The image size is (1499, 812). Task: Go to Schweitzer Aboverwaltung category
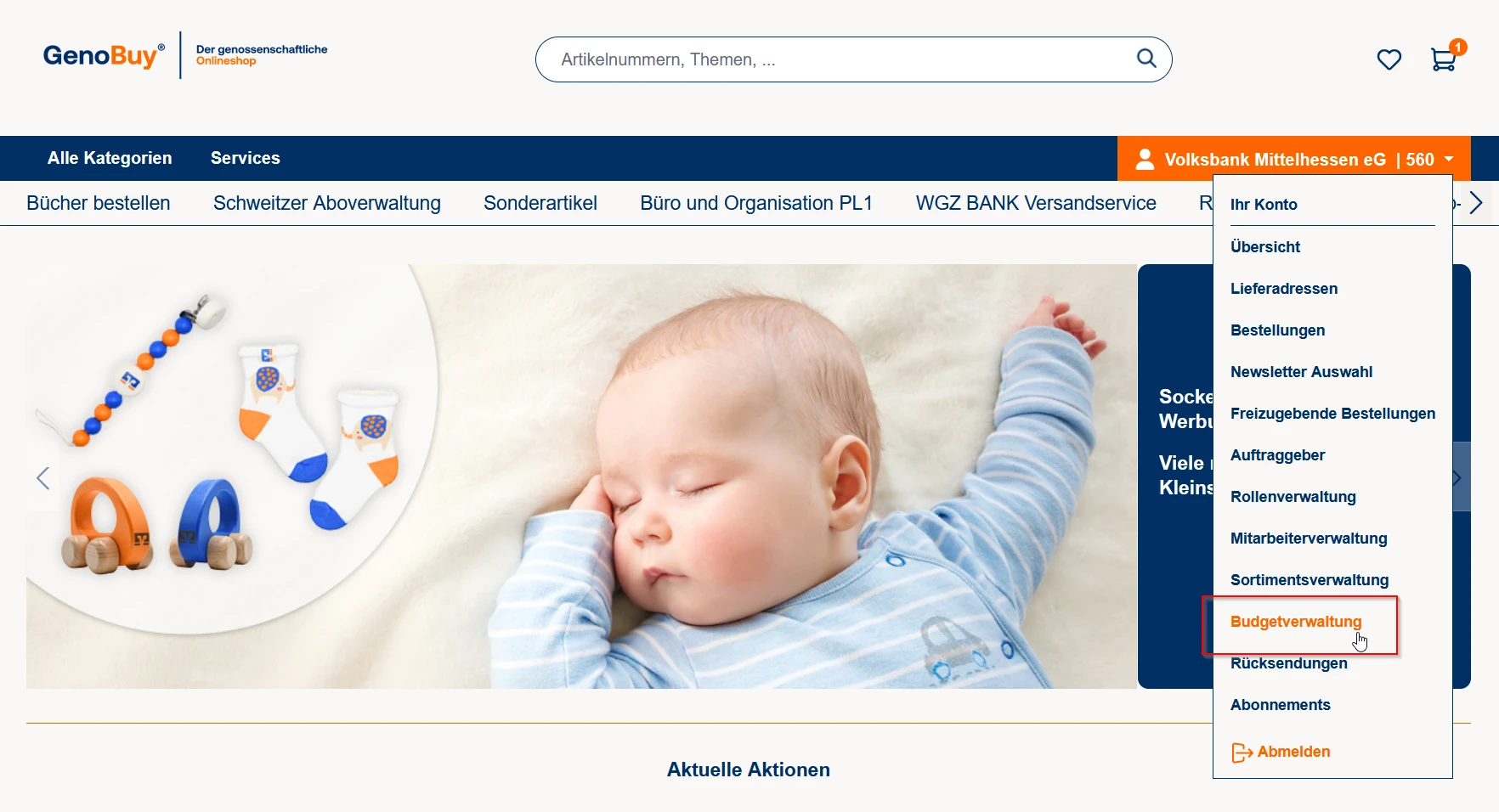click(x=327, y=203)
